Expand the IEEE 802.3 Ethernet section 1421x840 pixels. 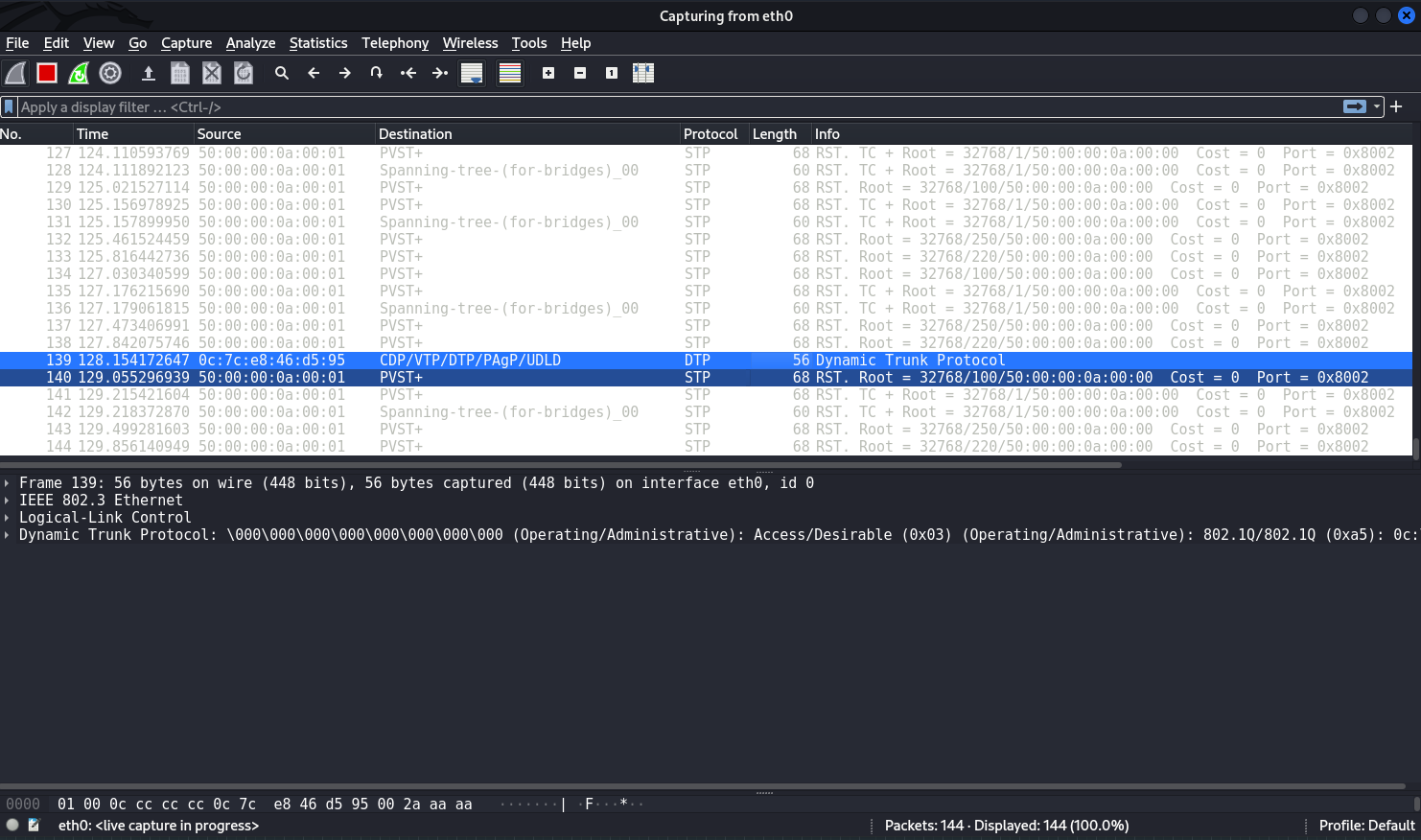tap(7, 501)
